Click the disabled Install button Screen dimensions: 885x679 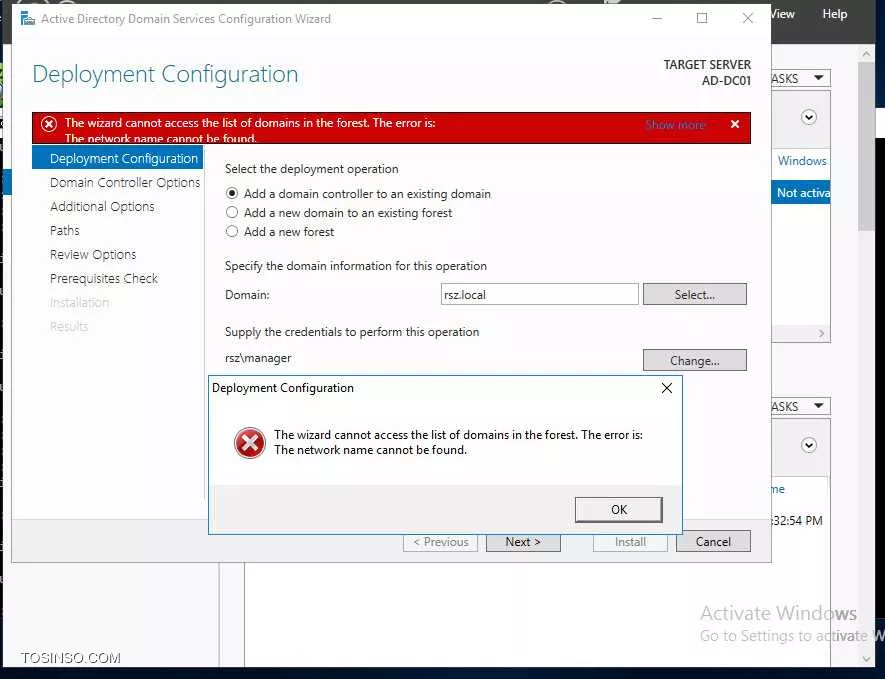[x=630, y=542]
